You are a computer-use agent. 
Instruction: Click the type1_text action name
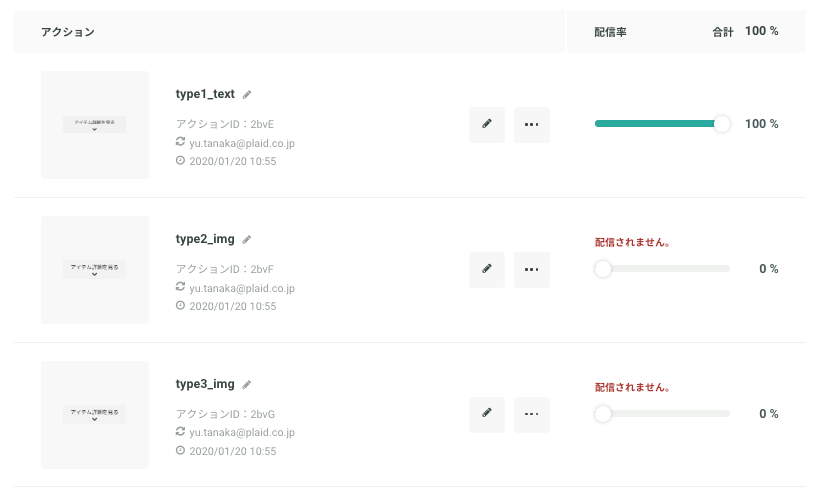[x=205, y=94]
